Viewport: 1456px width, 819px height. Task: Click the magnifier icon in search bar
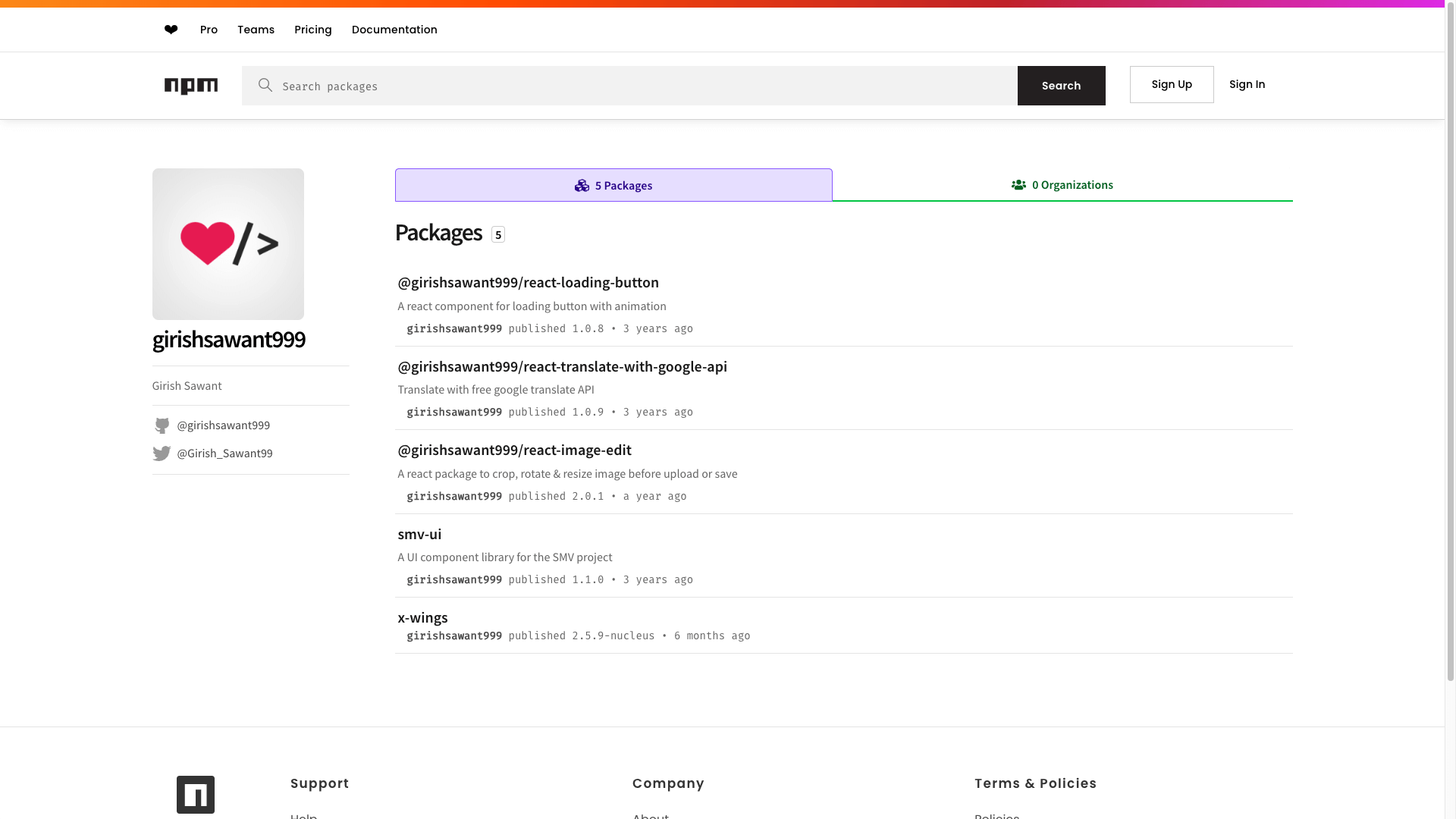[265, 85]
